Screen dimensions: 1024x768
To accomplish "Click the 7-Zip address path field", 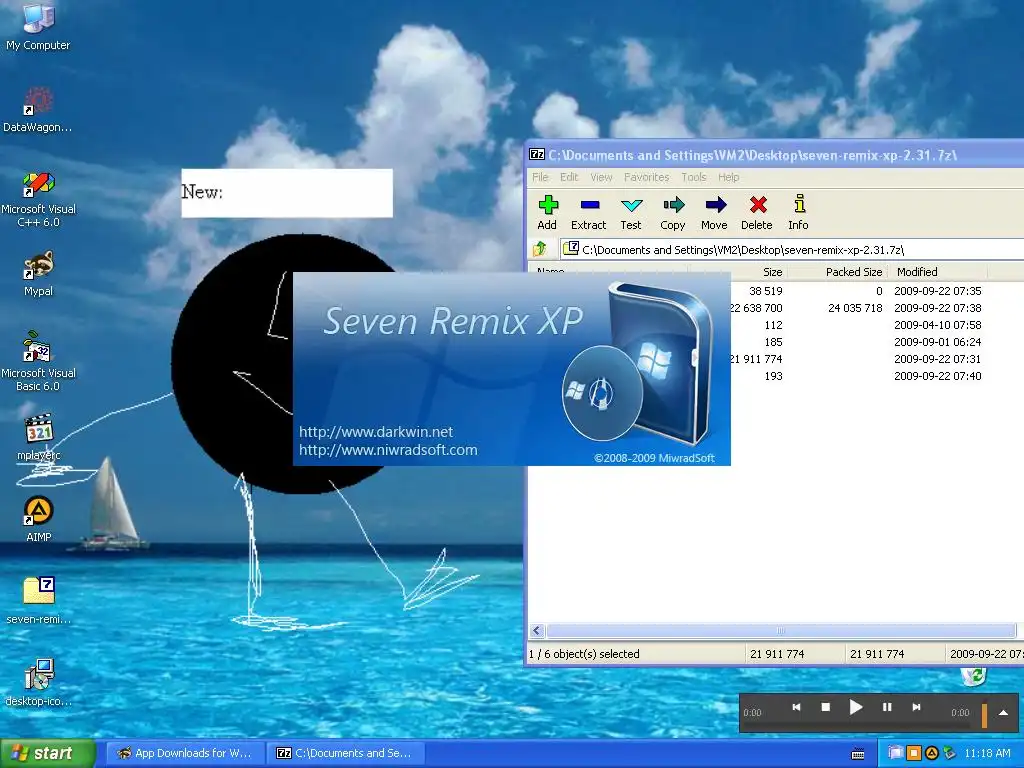I will coord(792,249).
